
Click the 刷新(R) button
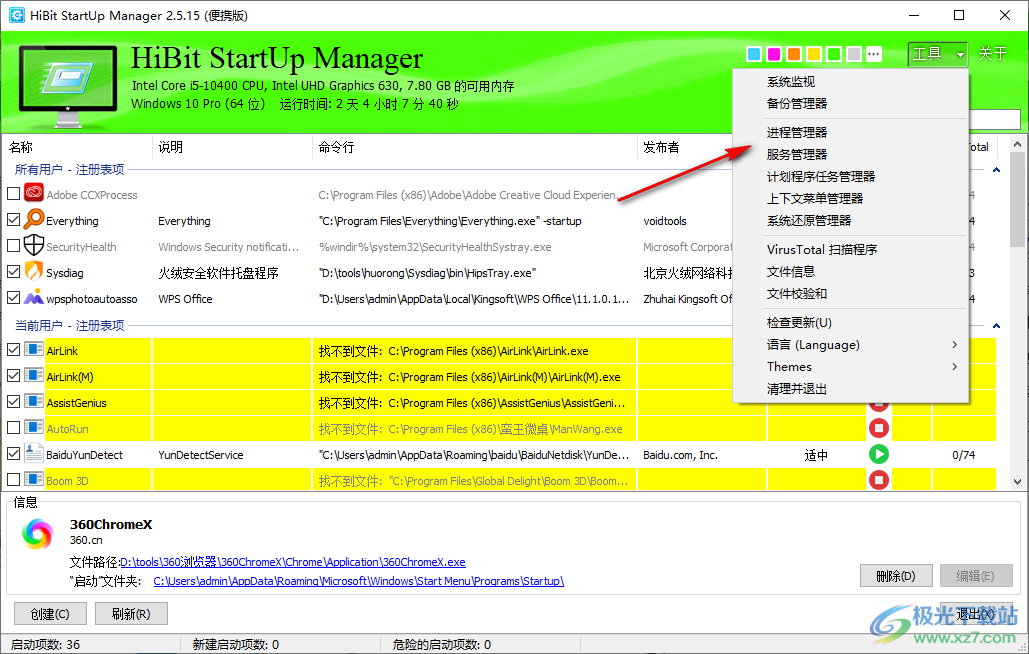(x=131, y=614)
